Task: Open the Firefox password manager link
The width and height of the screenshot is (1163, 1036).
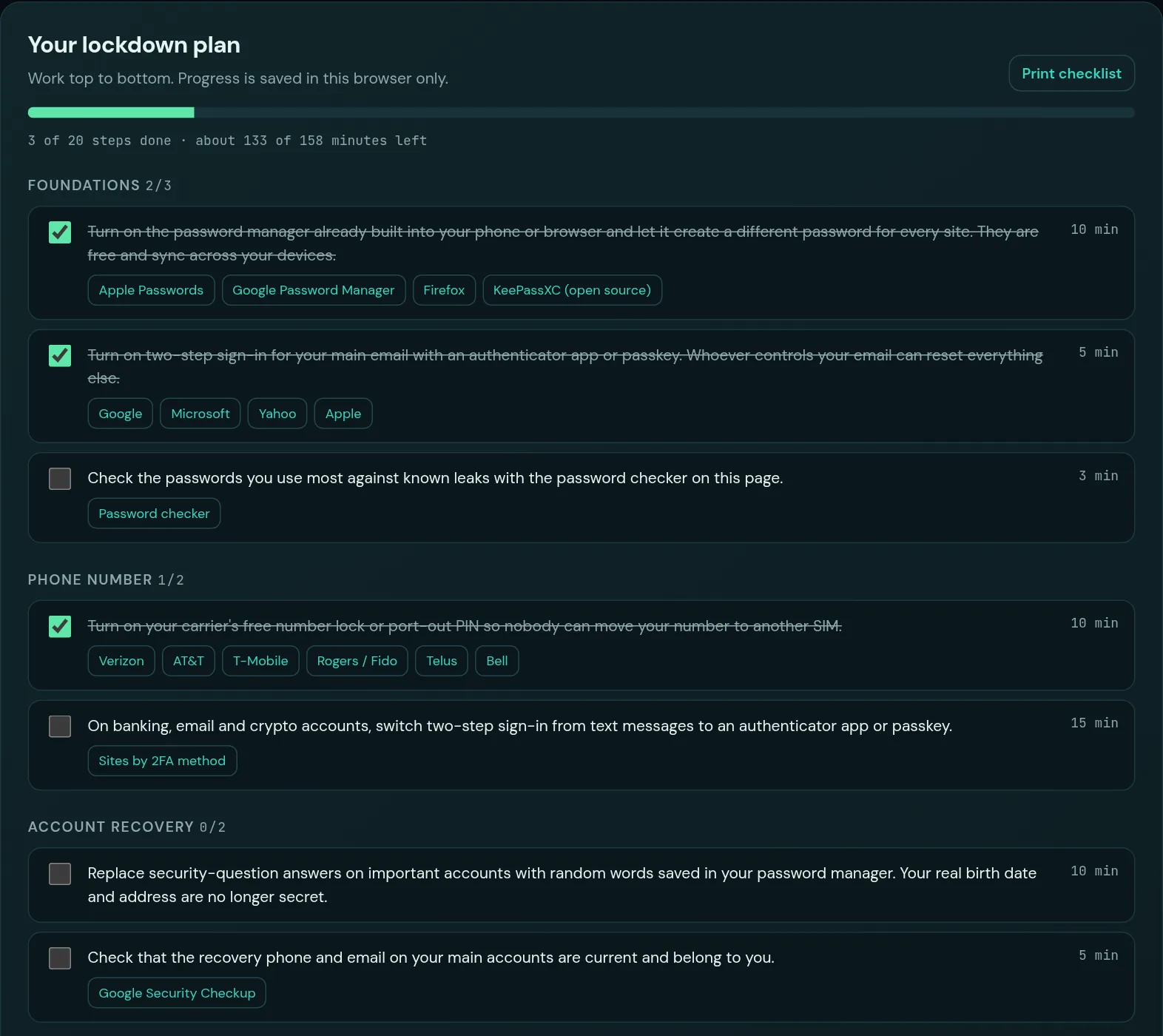Action: pyautogui.click(x=444, y=290)
